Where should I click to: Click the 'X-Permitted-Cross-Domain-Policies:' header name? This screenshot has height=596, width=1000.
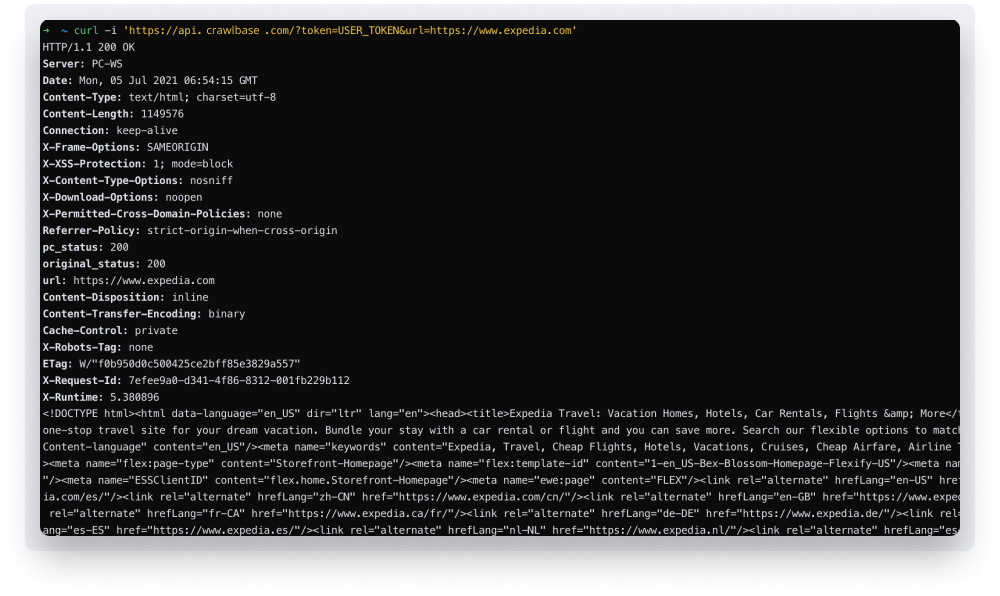click(147, 214)
